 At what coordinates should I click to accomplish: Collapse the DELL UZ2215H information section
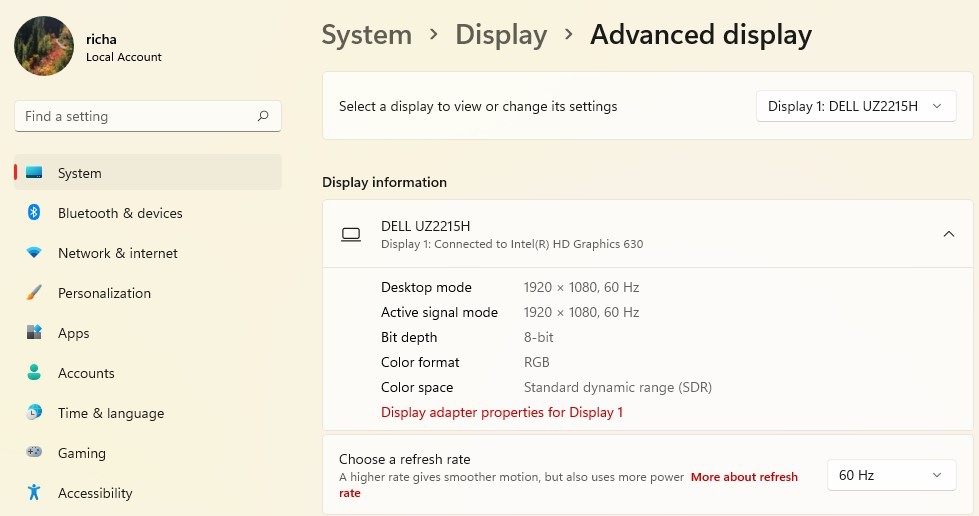pyautogui.click(x=948, y=234)
